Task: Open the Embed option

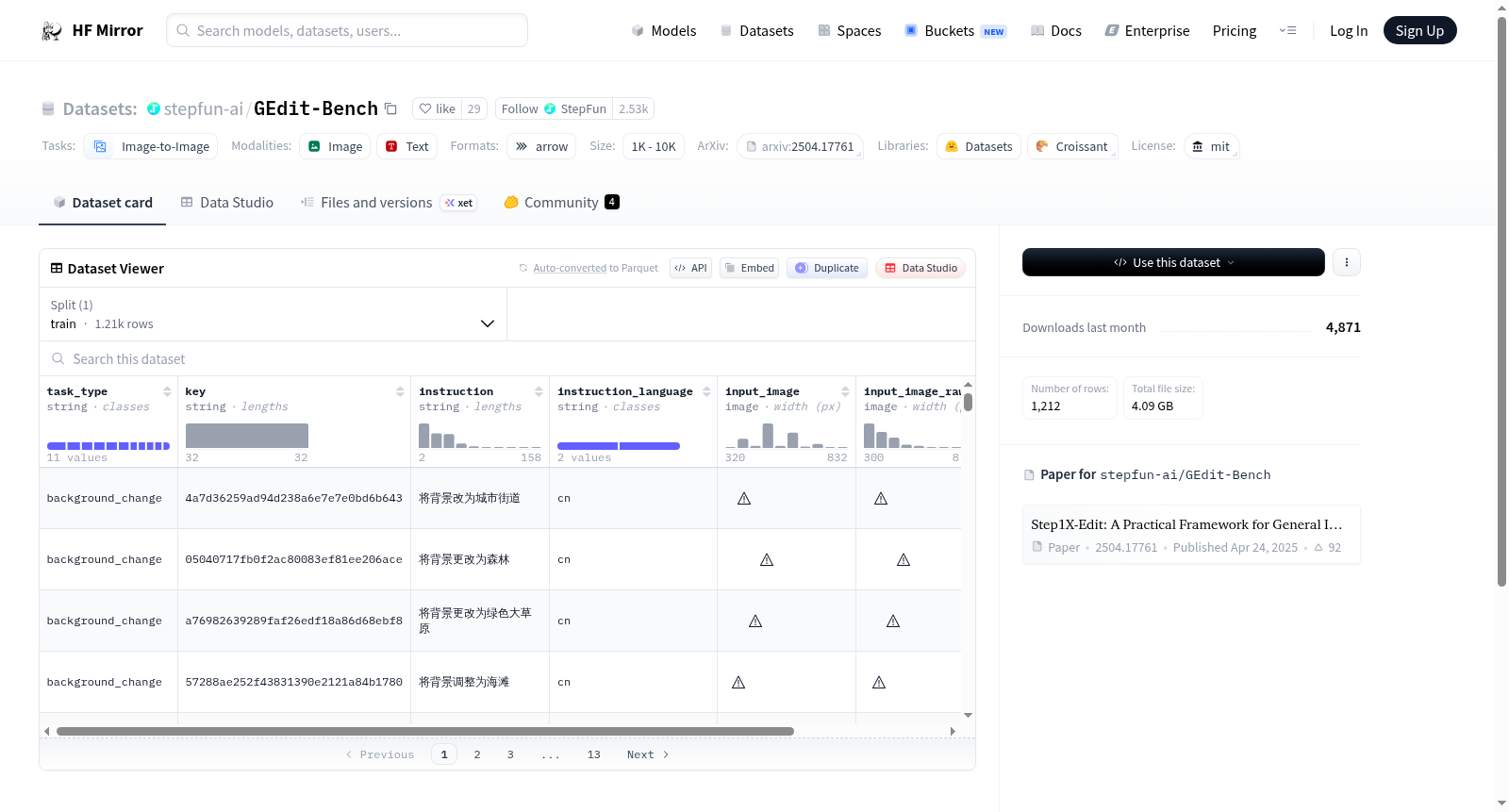Action: [x=749, y=268]
